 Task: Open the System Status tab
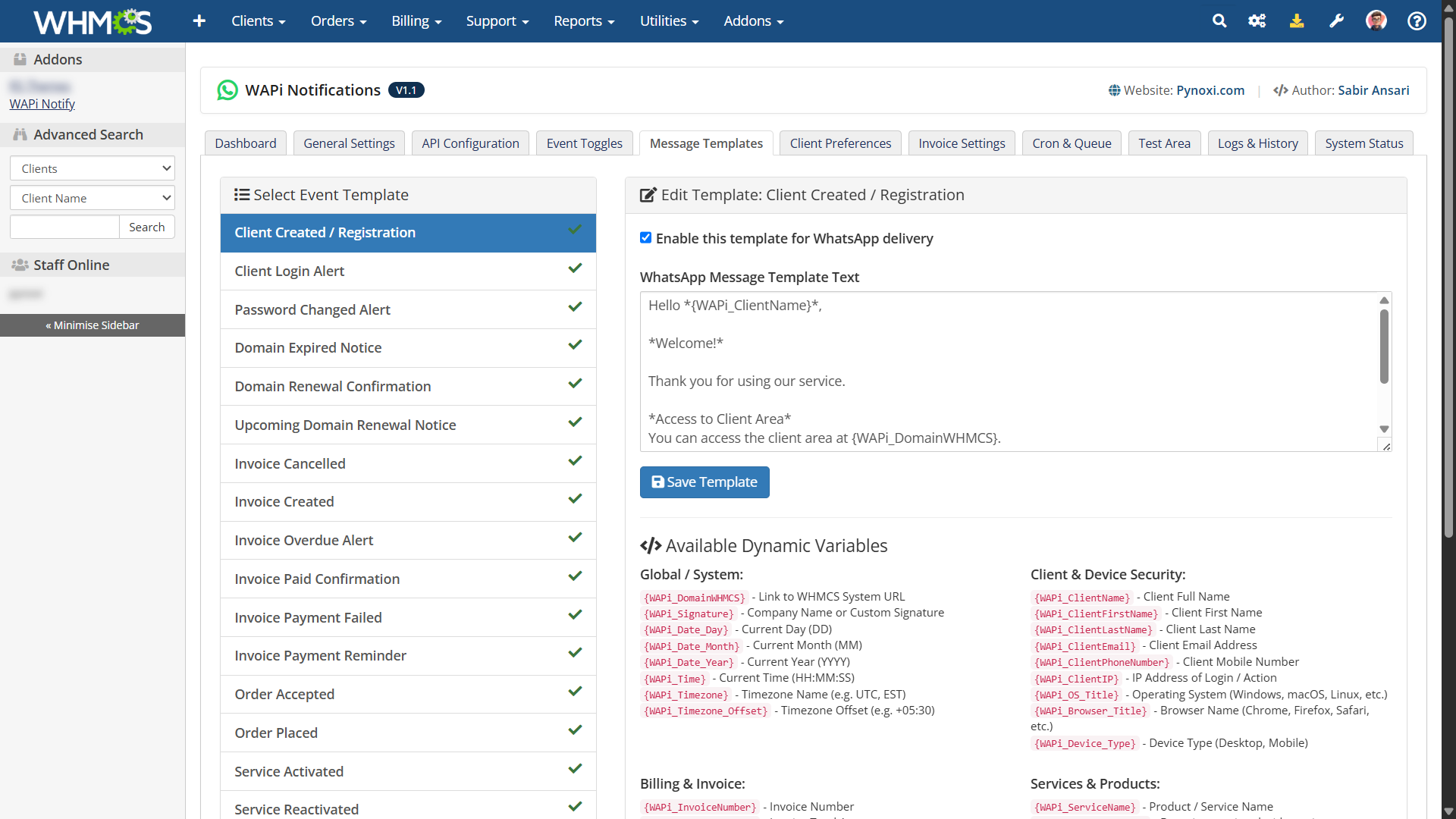(1364, 143)
